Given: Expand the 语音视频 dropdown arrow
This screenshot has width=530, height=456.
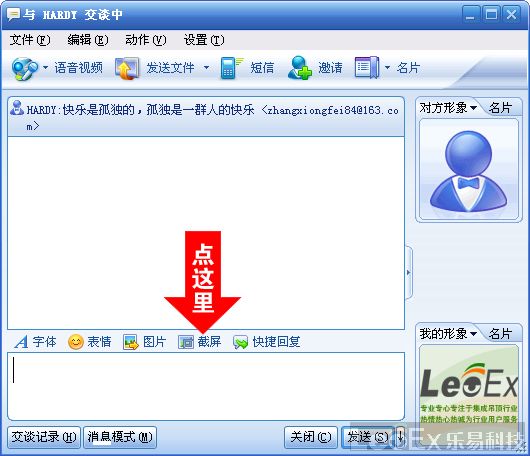Looking at the screenshot, I should click(45, 68).
